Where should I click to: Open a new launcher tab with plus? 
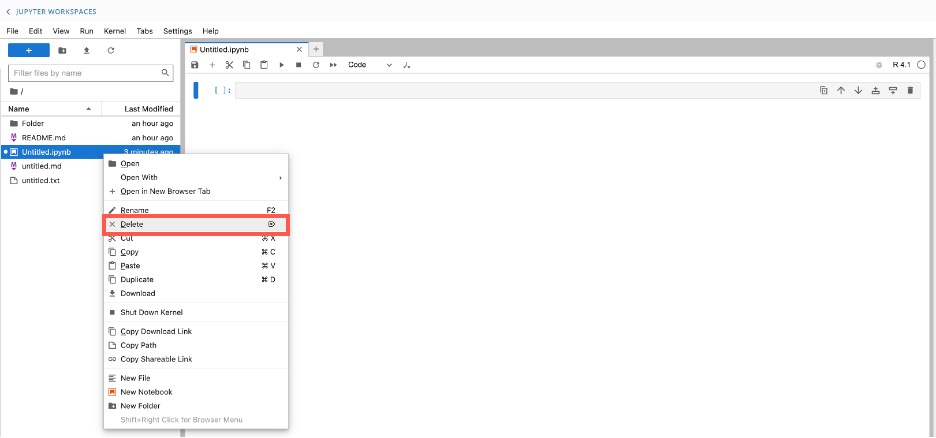(x=316, y=50)
